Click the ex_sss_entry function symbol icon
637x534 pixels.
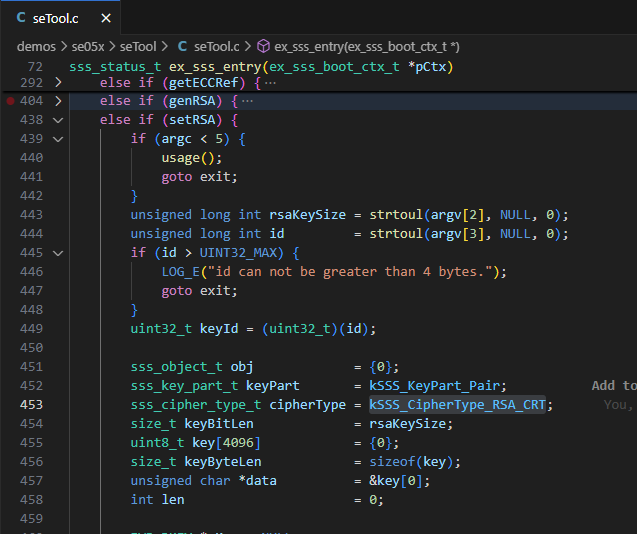263,46
